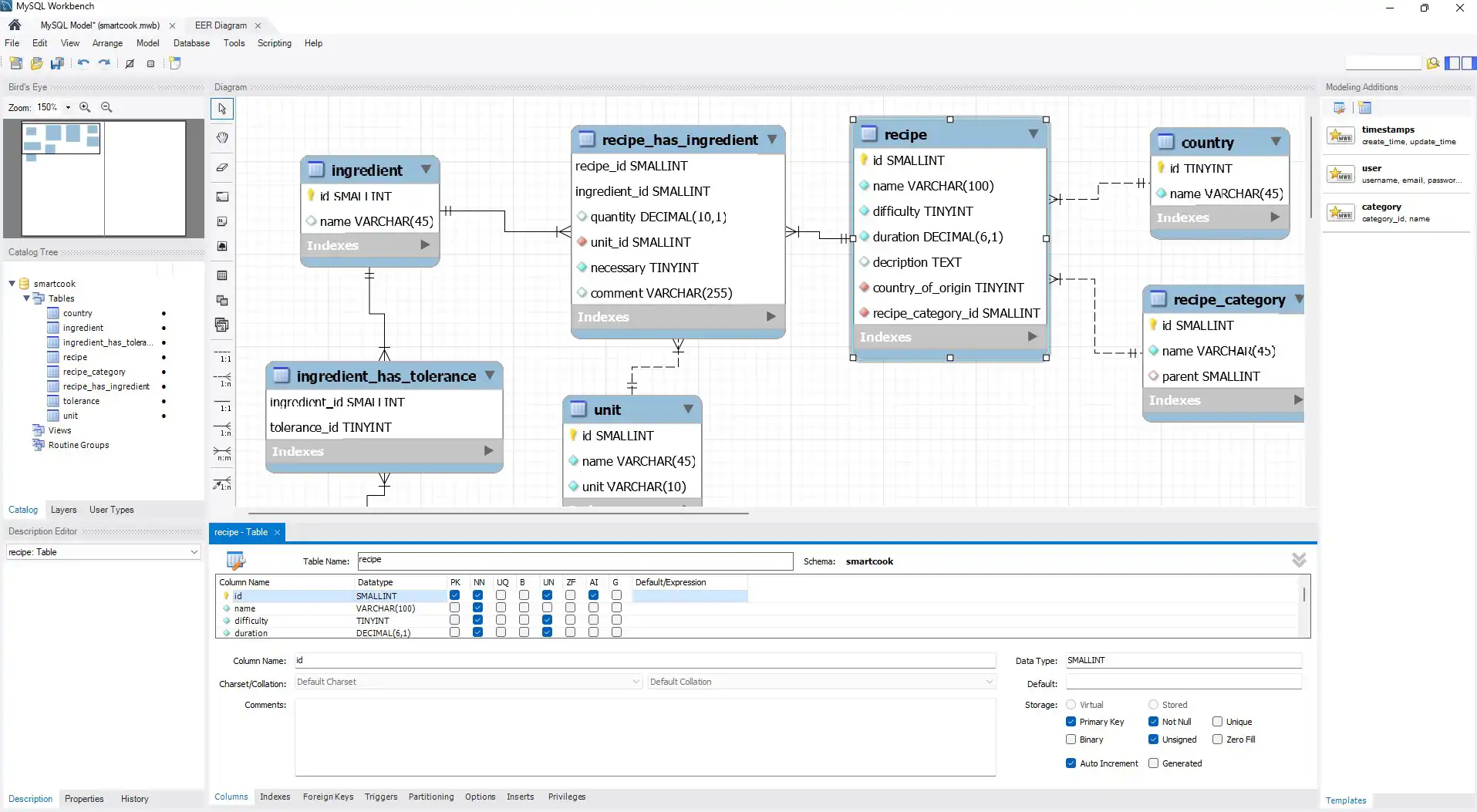
Task: Select the Stored storage radio button
Action: point(1153,705)
